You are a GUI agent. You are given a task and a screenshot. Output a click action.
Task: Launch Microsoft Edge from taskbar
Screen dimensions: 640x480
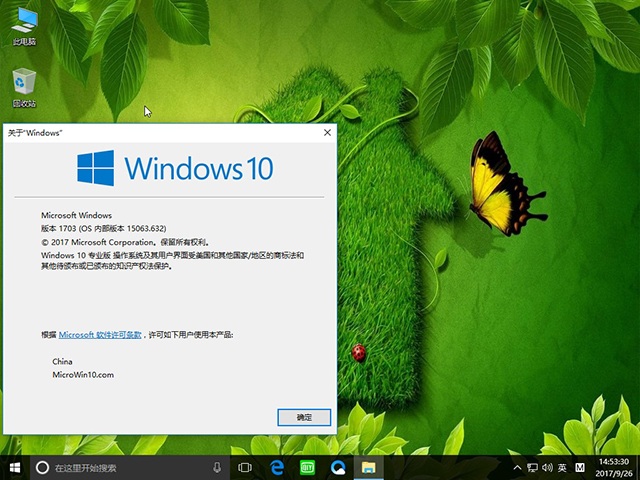coord(277,468)
